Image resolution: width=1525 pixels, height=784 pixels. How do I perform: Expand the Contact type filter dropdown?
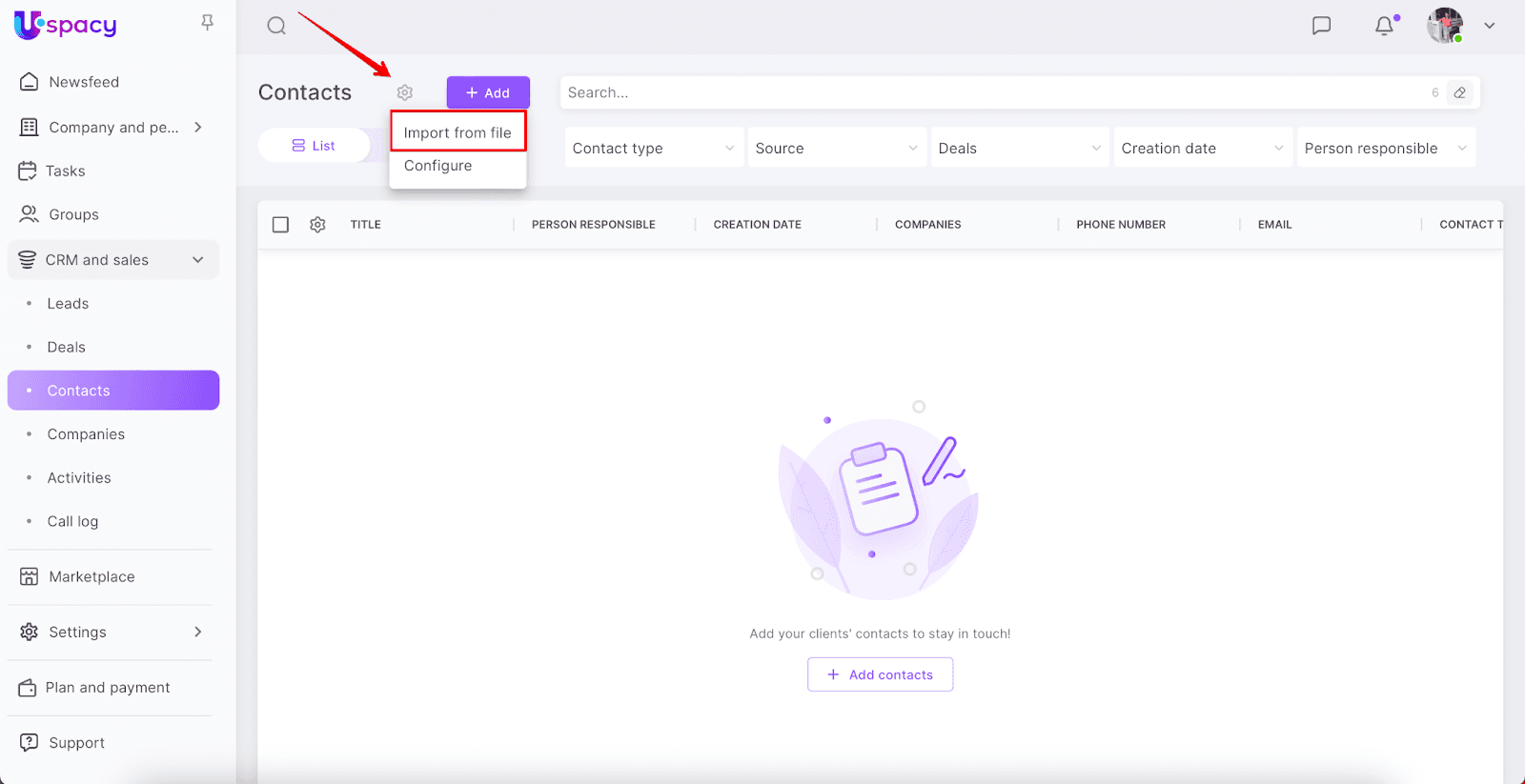tap(653, 149)
